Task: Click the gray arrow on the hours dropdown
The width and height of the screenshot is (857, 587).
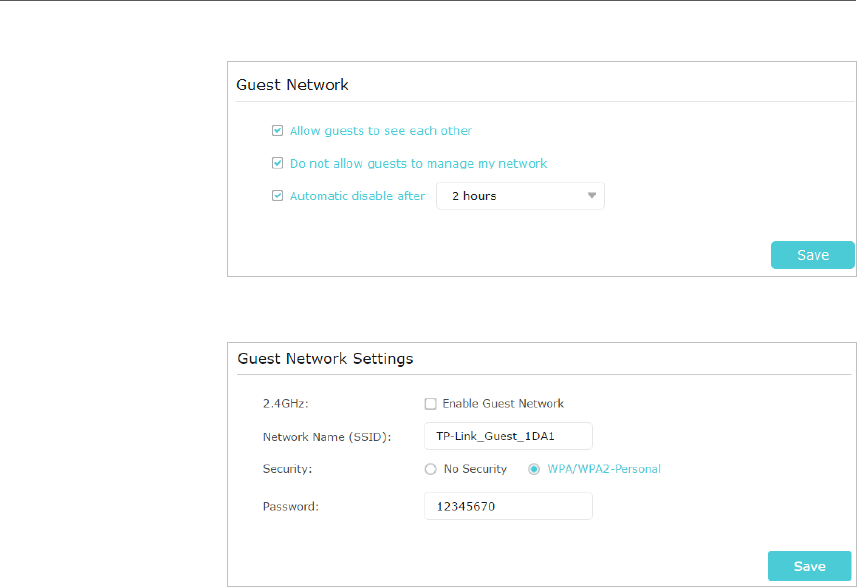Action: coord(591,196)
